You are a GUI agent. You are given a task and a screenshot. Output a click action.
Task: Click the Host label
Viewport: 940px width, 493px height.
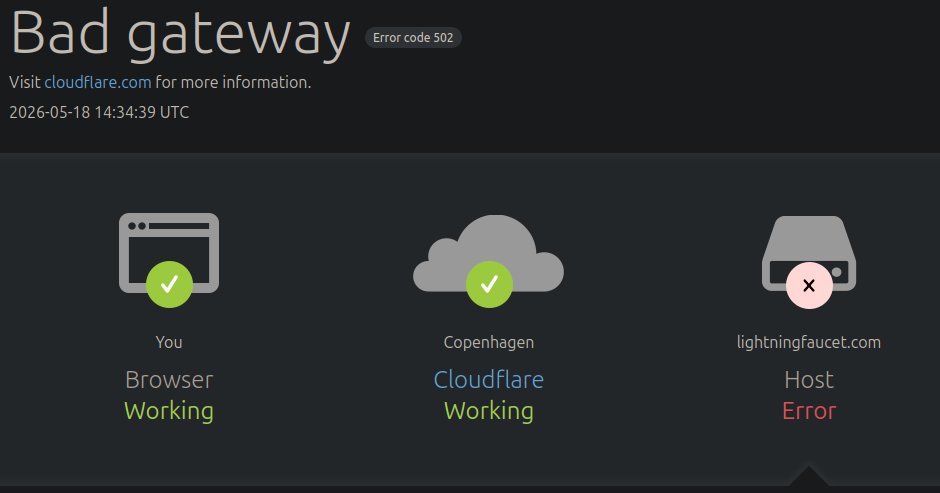pos(809,380)
